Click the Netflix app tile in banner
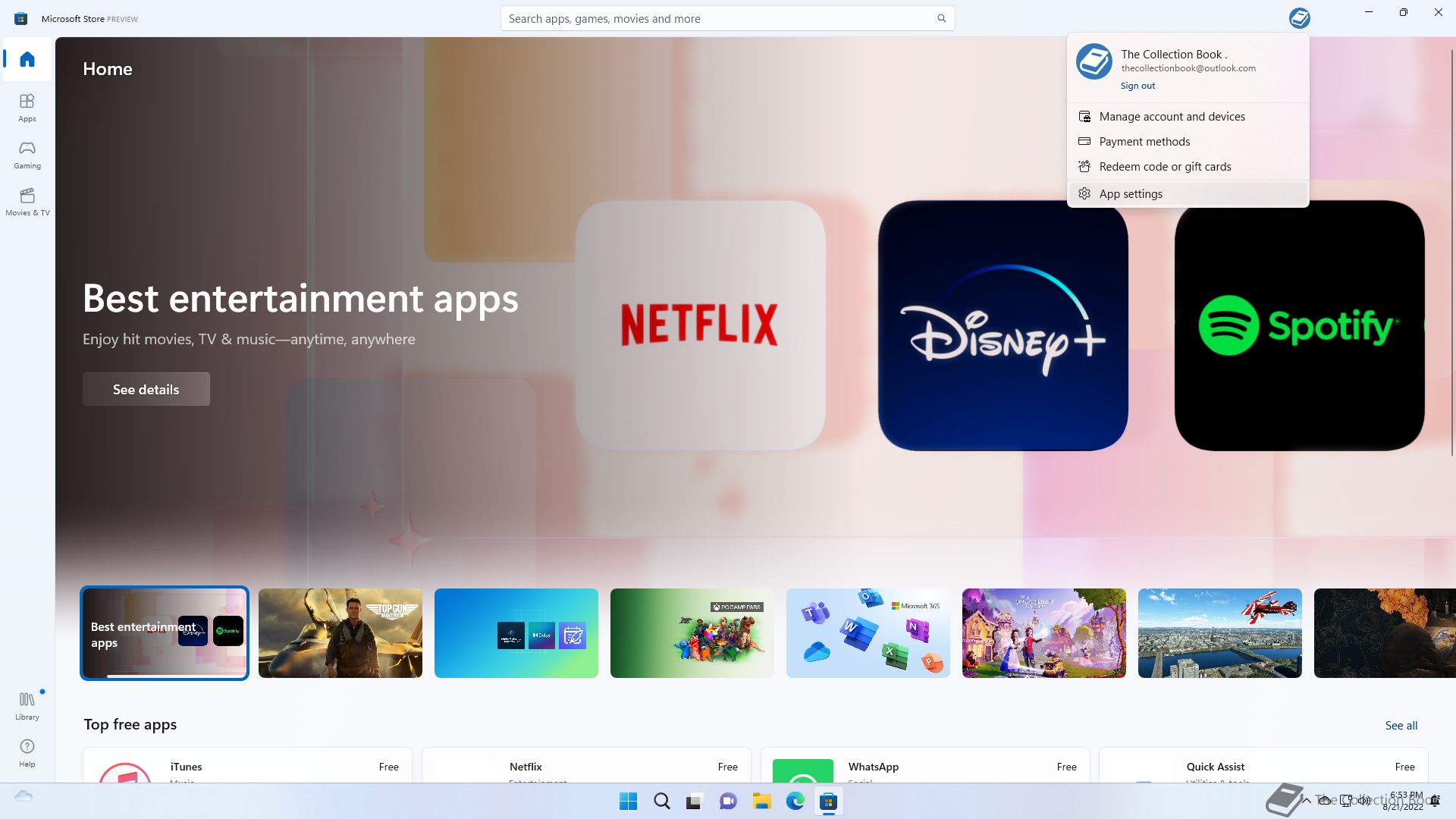 [700, 325]
